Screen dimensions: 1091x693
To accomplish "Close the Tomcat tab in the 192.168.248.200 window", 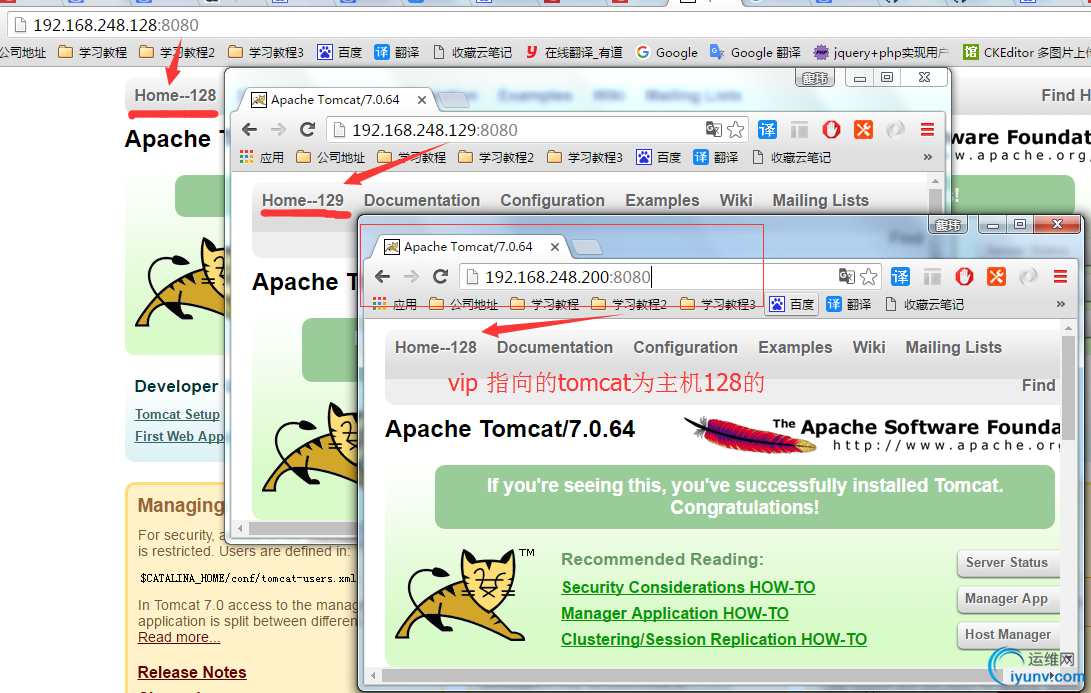I will coord(555,246).
